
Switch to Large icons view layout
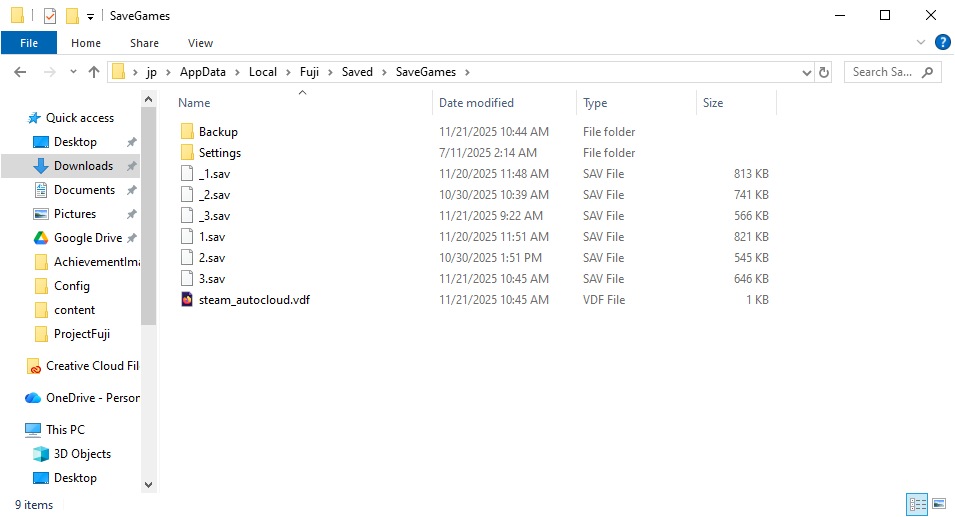939,504
